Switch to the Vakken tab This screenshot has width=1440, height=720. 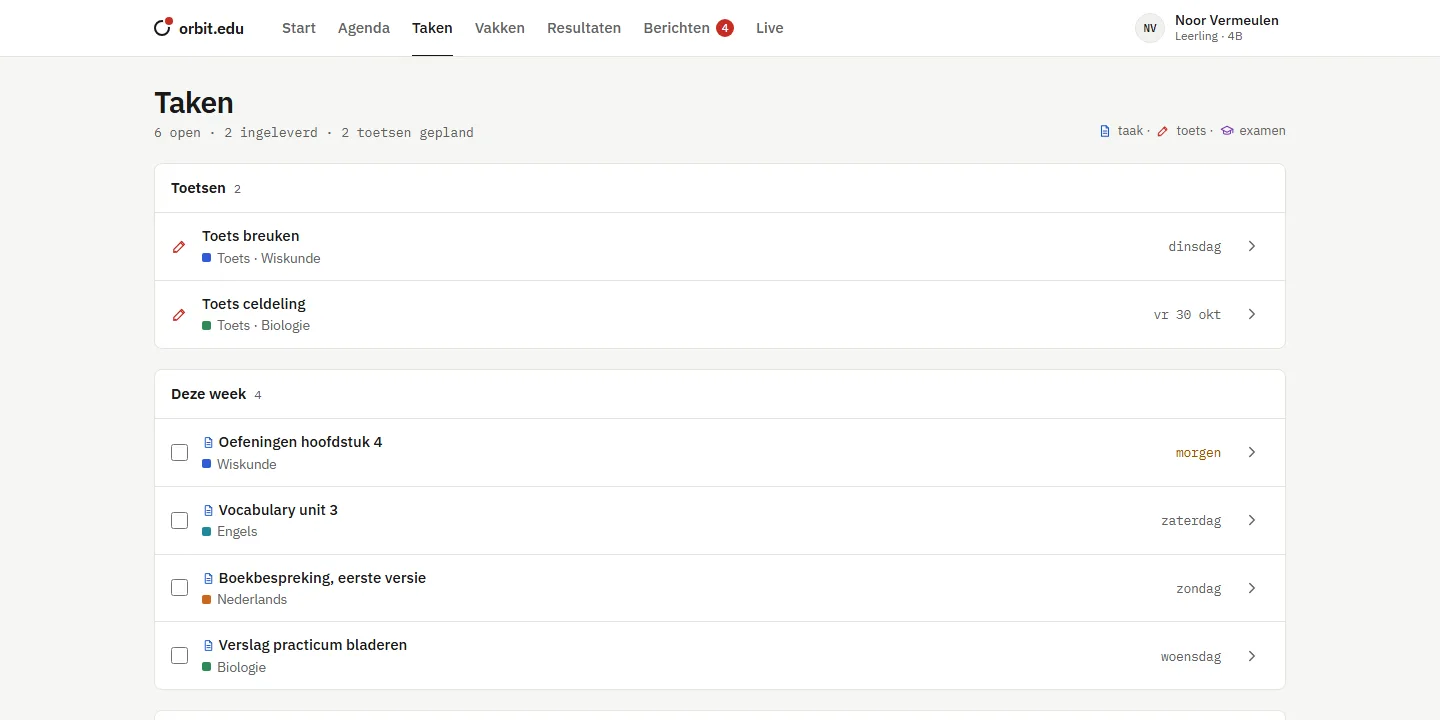[x=500, y=28]
